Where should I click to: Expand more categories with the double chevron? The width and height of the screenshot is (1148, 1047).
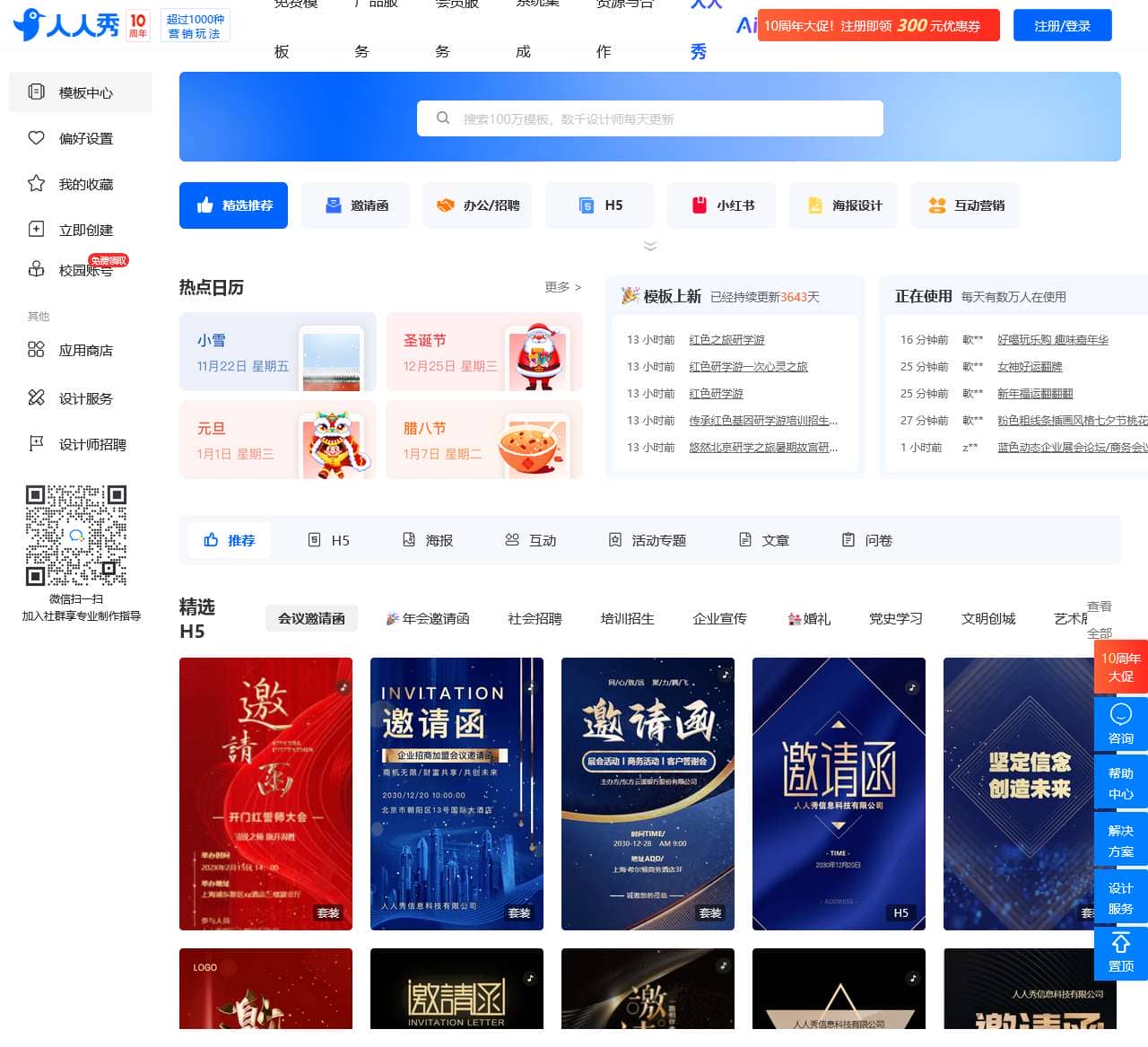[x=650, y=246]
